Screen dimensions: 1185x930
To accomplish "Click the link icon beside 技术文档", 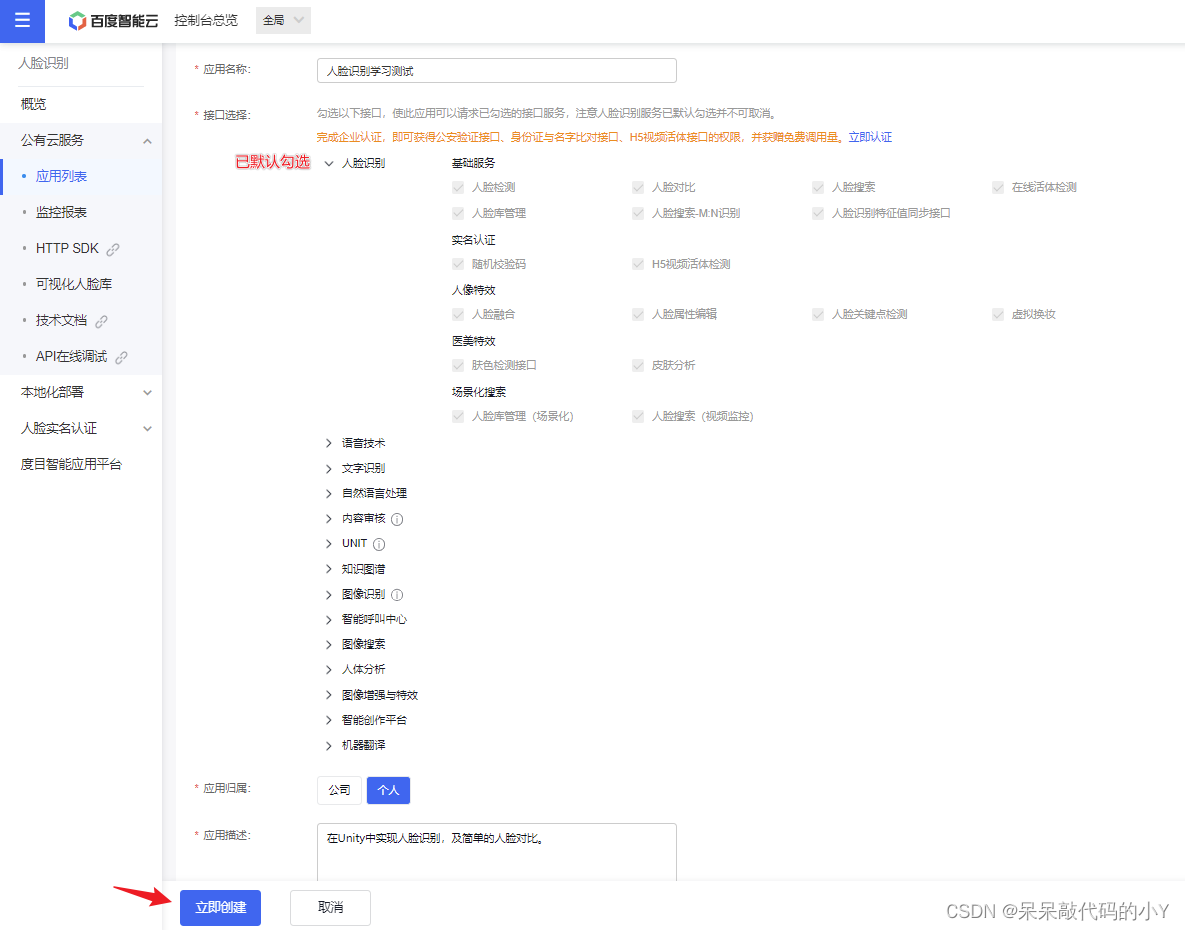I will click(101, 321).
